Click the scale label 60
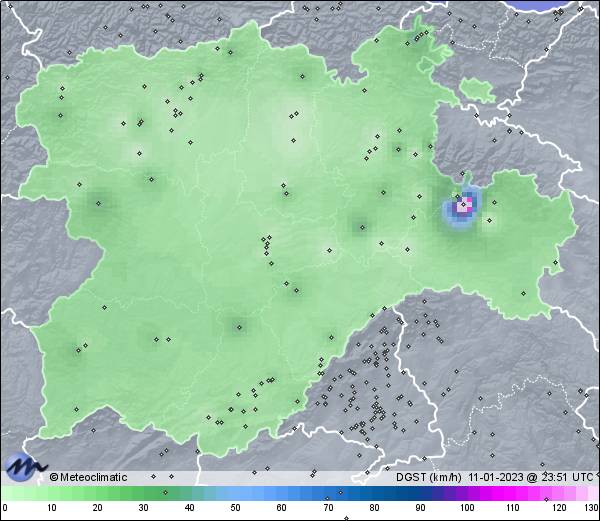The width and height of the screenshot is (600, 521). click(x=282, y=508)
